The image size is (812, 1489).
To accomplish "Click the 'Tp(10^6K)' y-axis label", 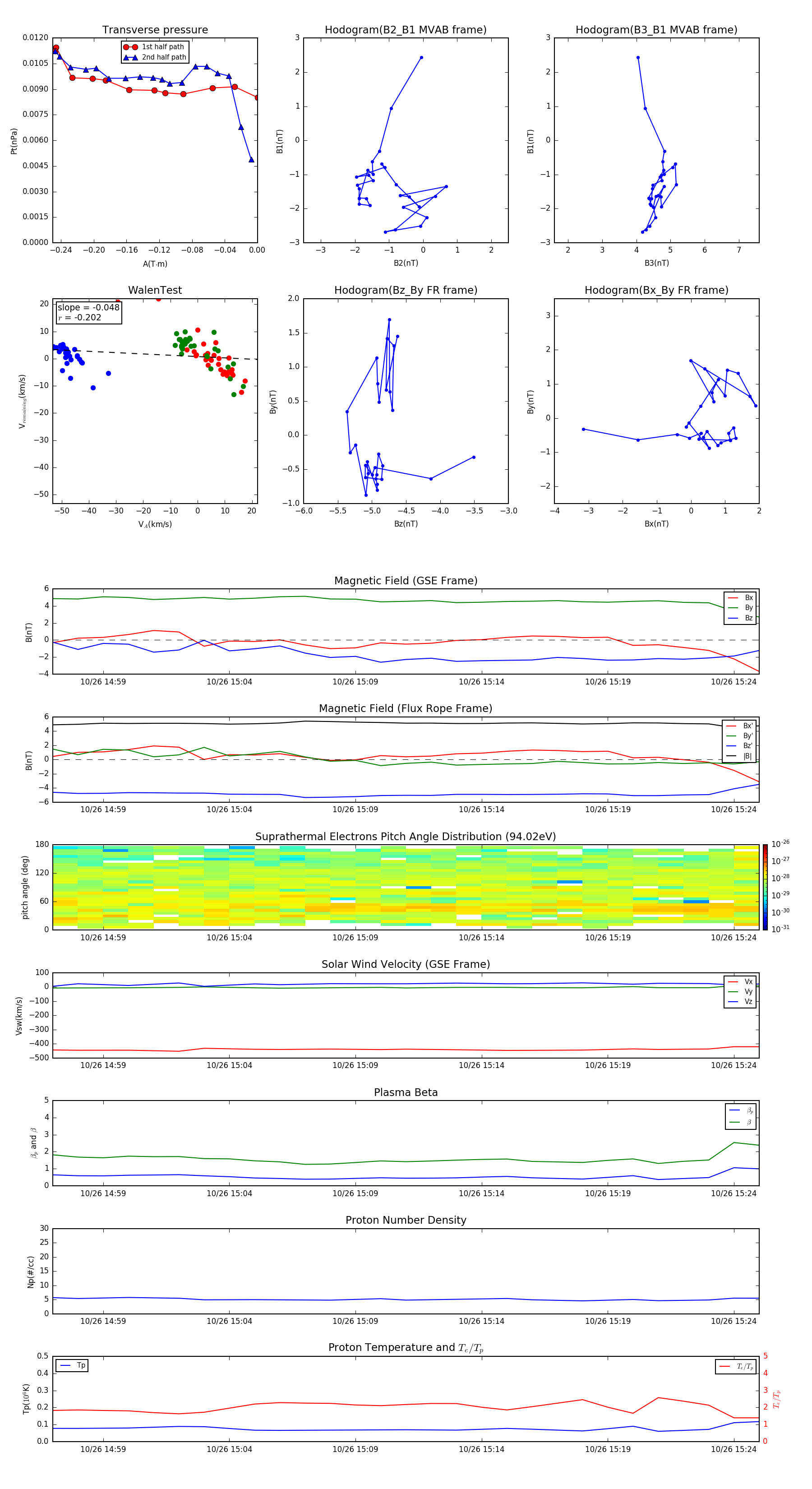I will (26, 1399).
